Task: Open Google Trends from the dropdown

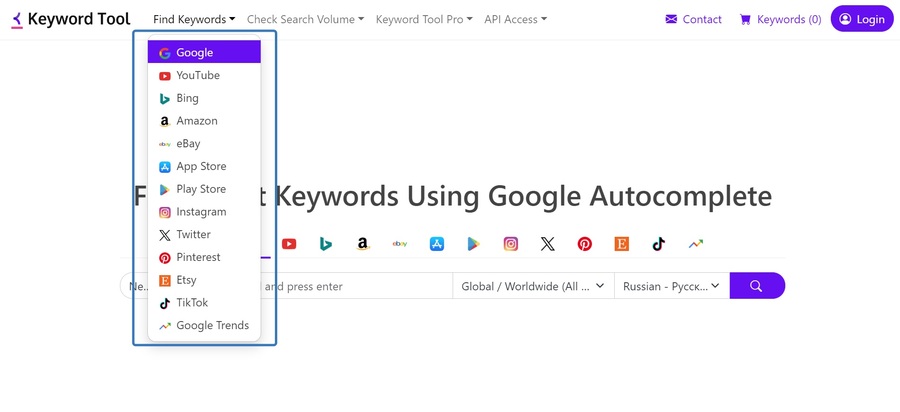Action: point(204,325)
